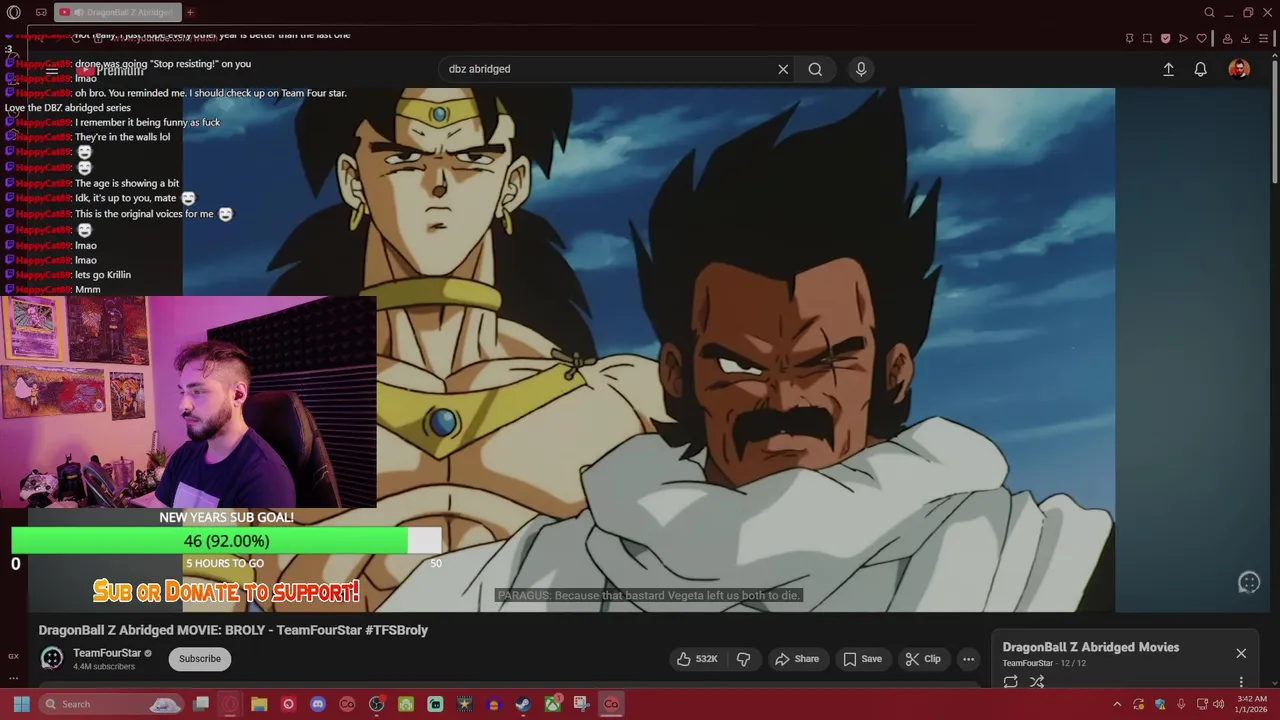Open the TeamFourStar channel name link
Viewport: 1280px width, 720px height.
pos(107,653)
